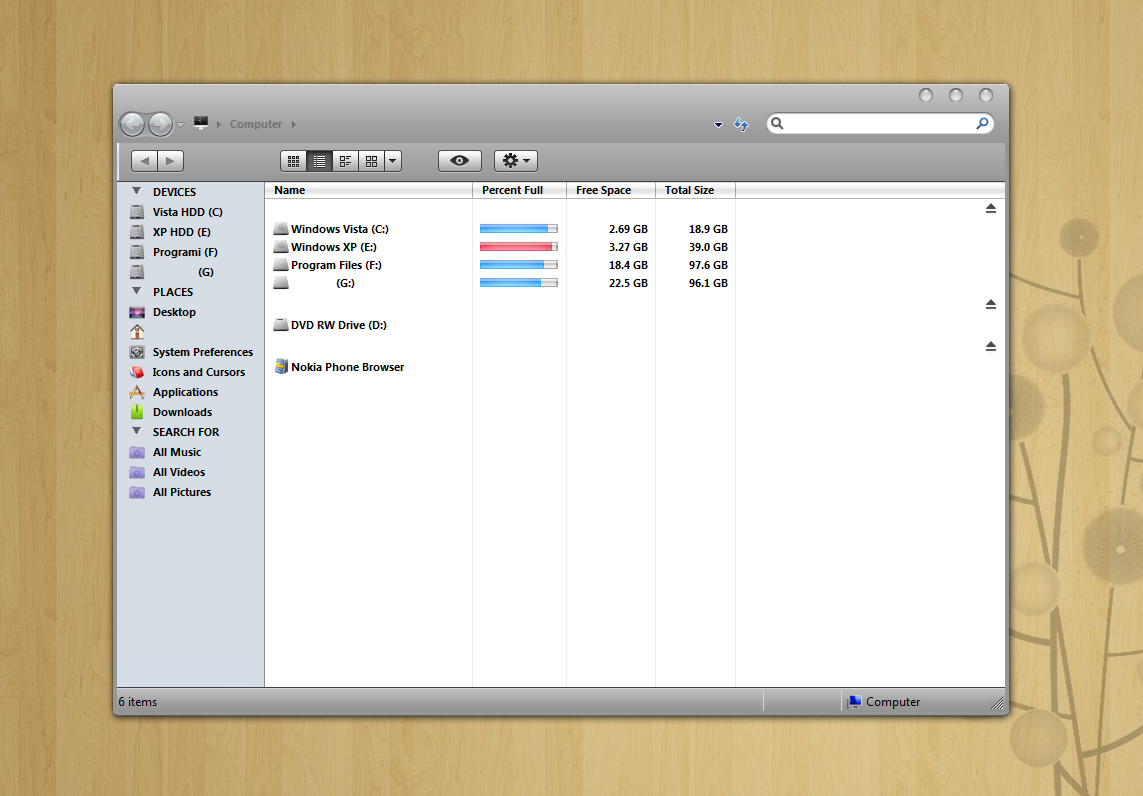Screen dimensions: 1143x796
Task: Open recent pages dropdown beside nav orbs
Action: 181,125
